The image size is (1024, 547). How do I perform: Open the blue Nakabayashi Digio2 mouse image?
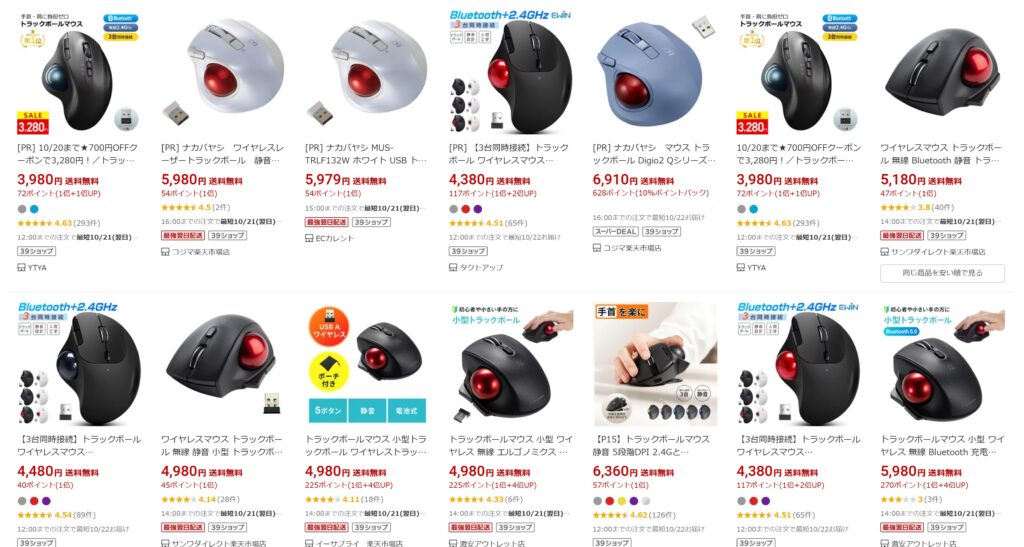655,72
